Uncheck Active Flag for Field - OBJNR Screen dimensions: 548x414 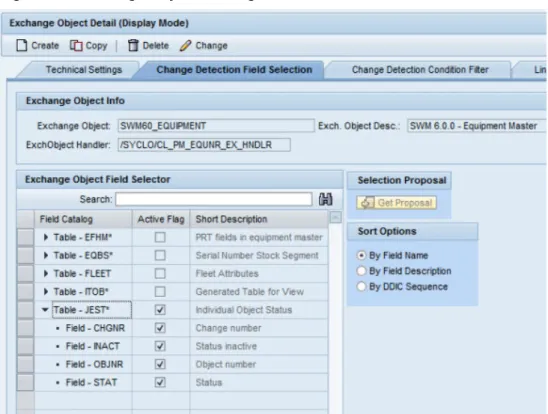point(160,364)
